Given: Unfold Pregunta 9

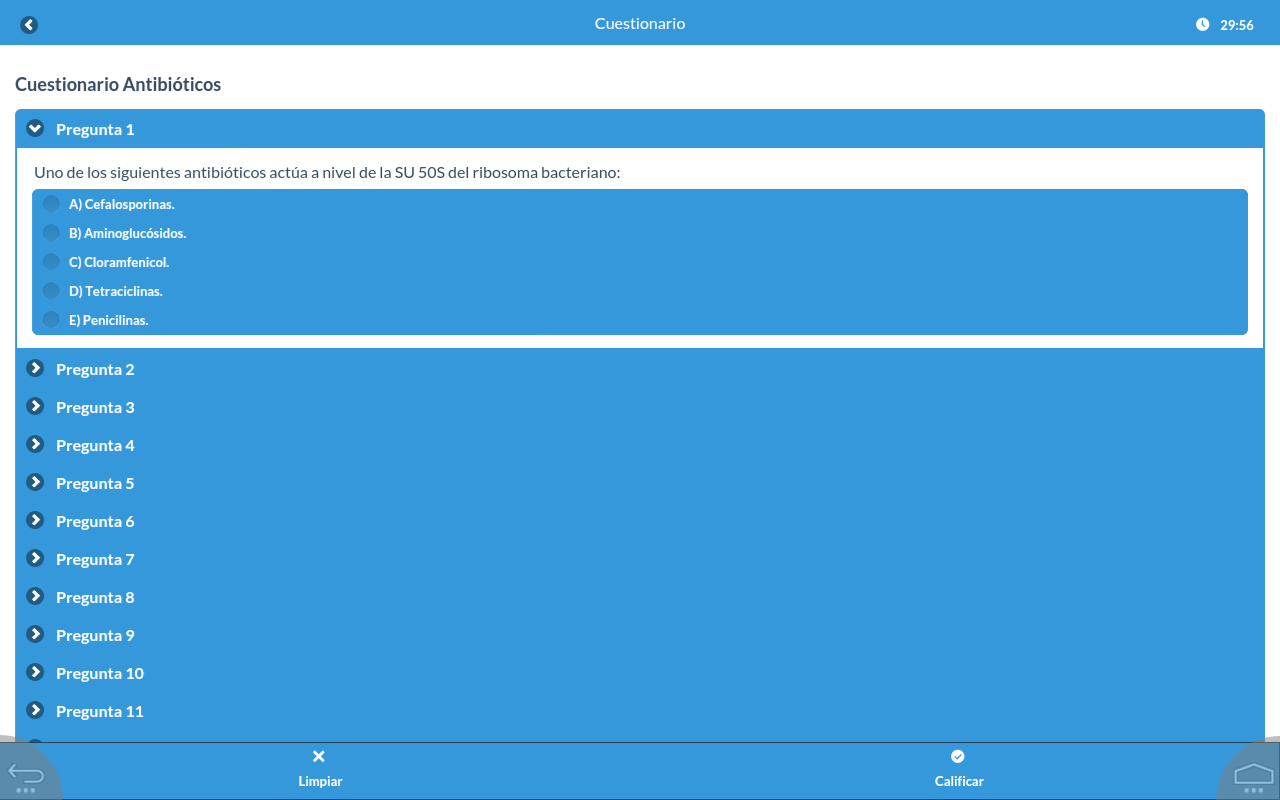Looking at the screenshot, I should coord(640,635).
